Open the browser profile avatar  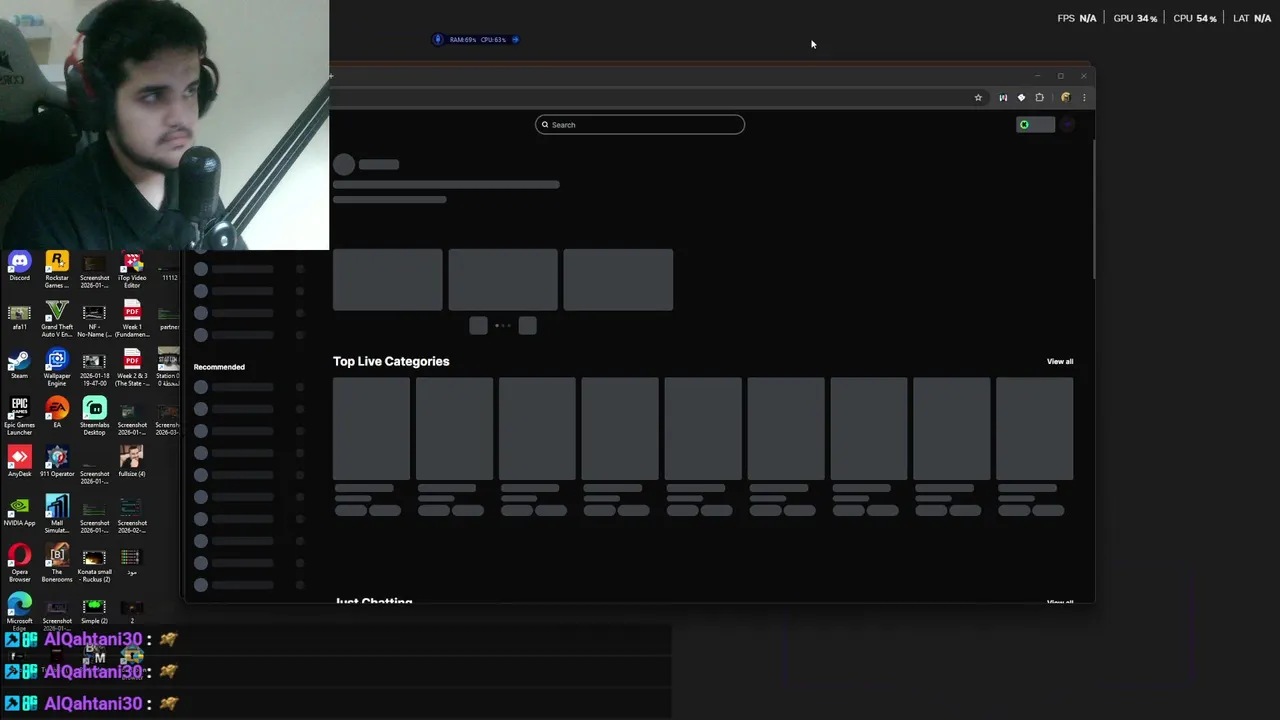pos(1065,98)
